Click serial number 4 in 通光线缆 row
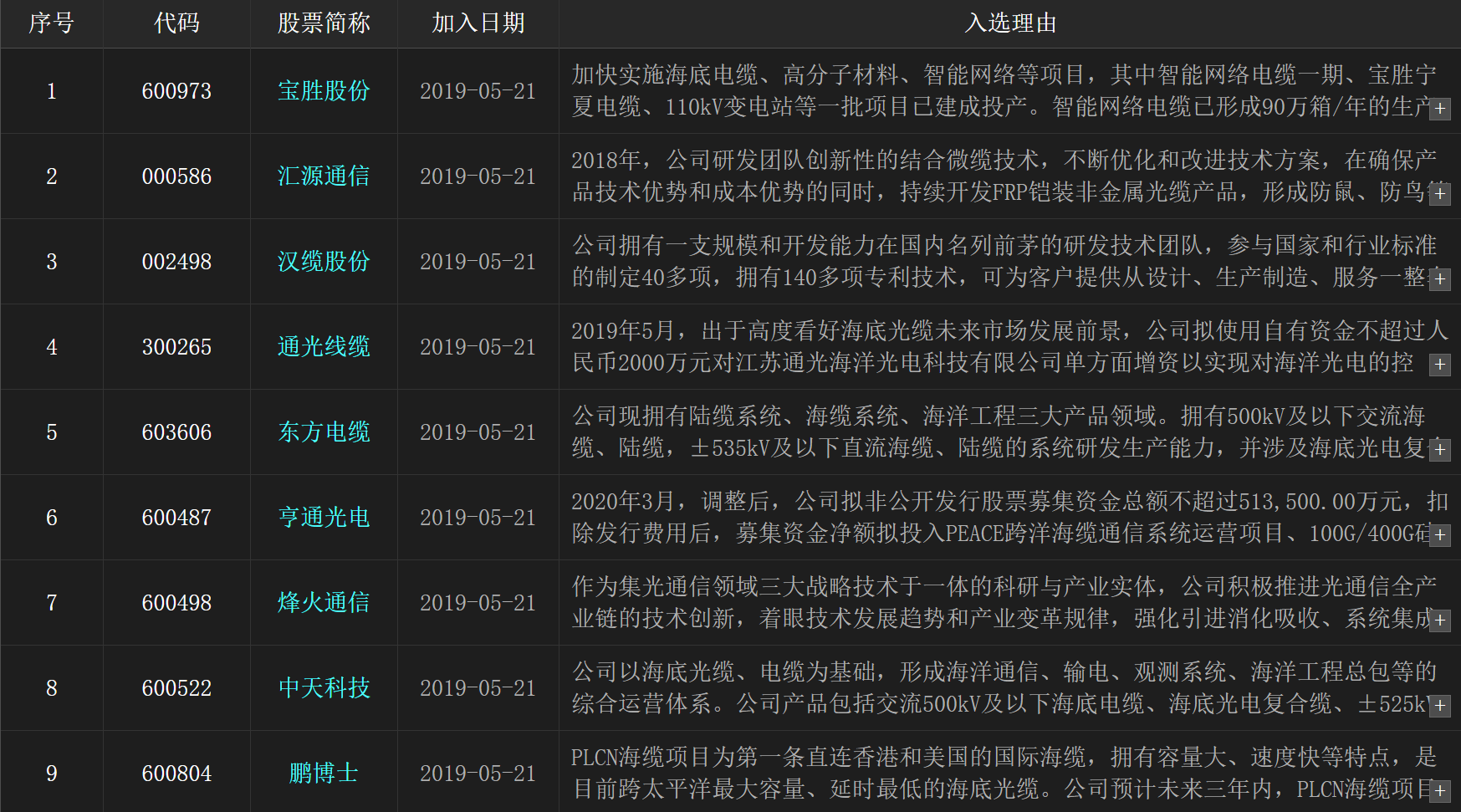Screen dimensions: 1461x812 [52, 347]
